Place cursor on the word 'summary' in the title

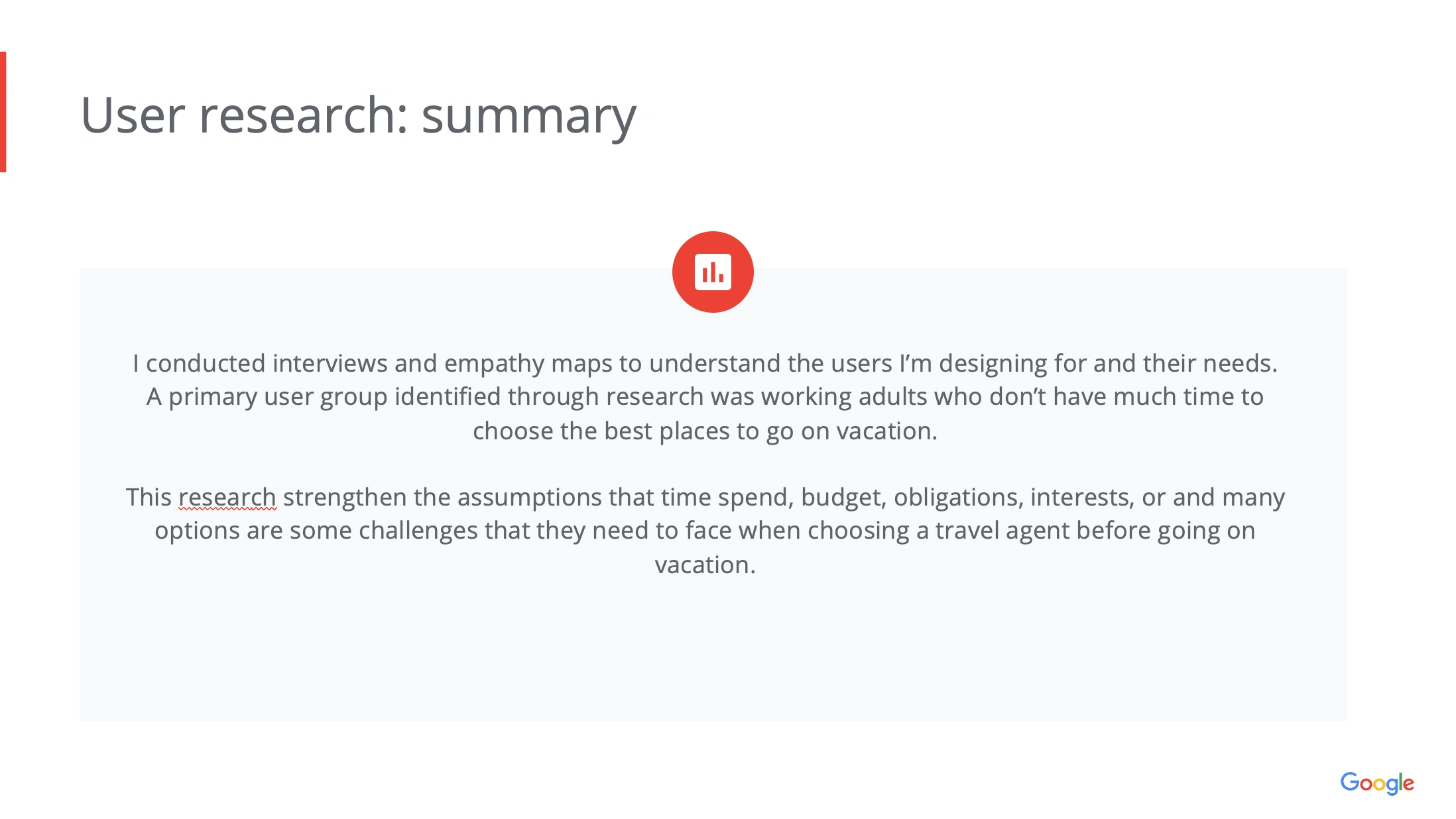click(x=529, y=117)
